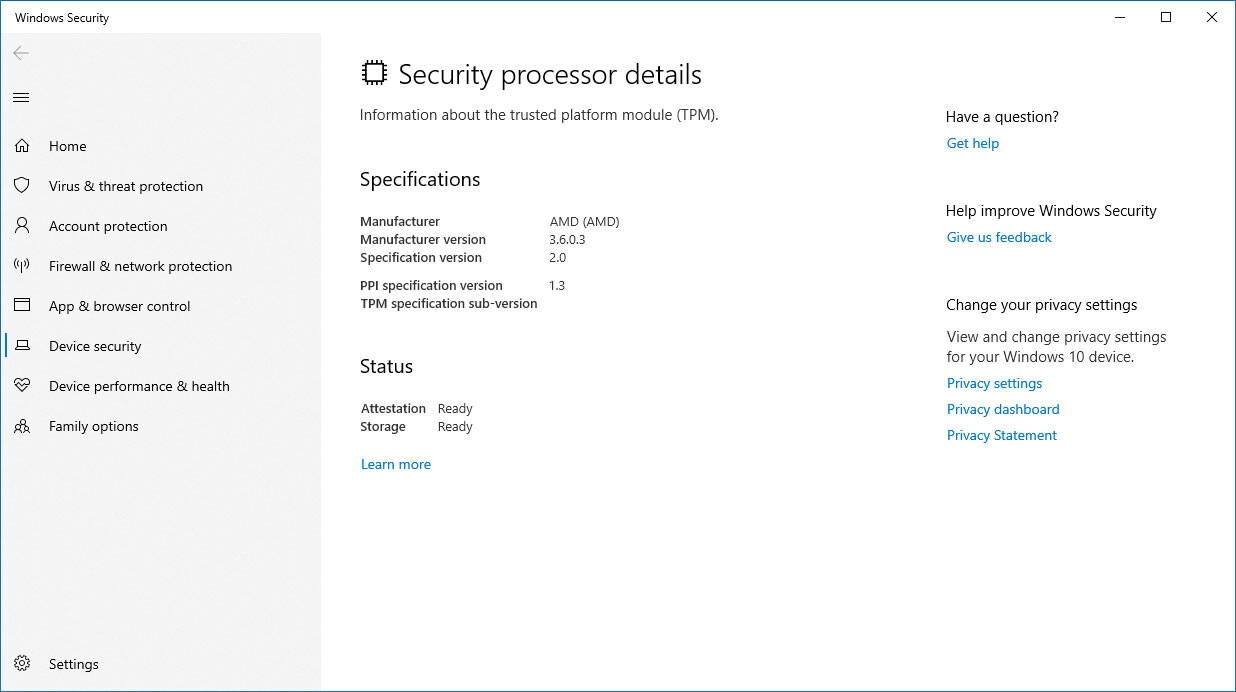This screenshot has height=692, width=1236.
Task: Minimize the Windows Security window
Action: [1120, 17]
